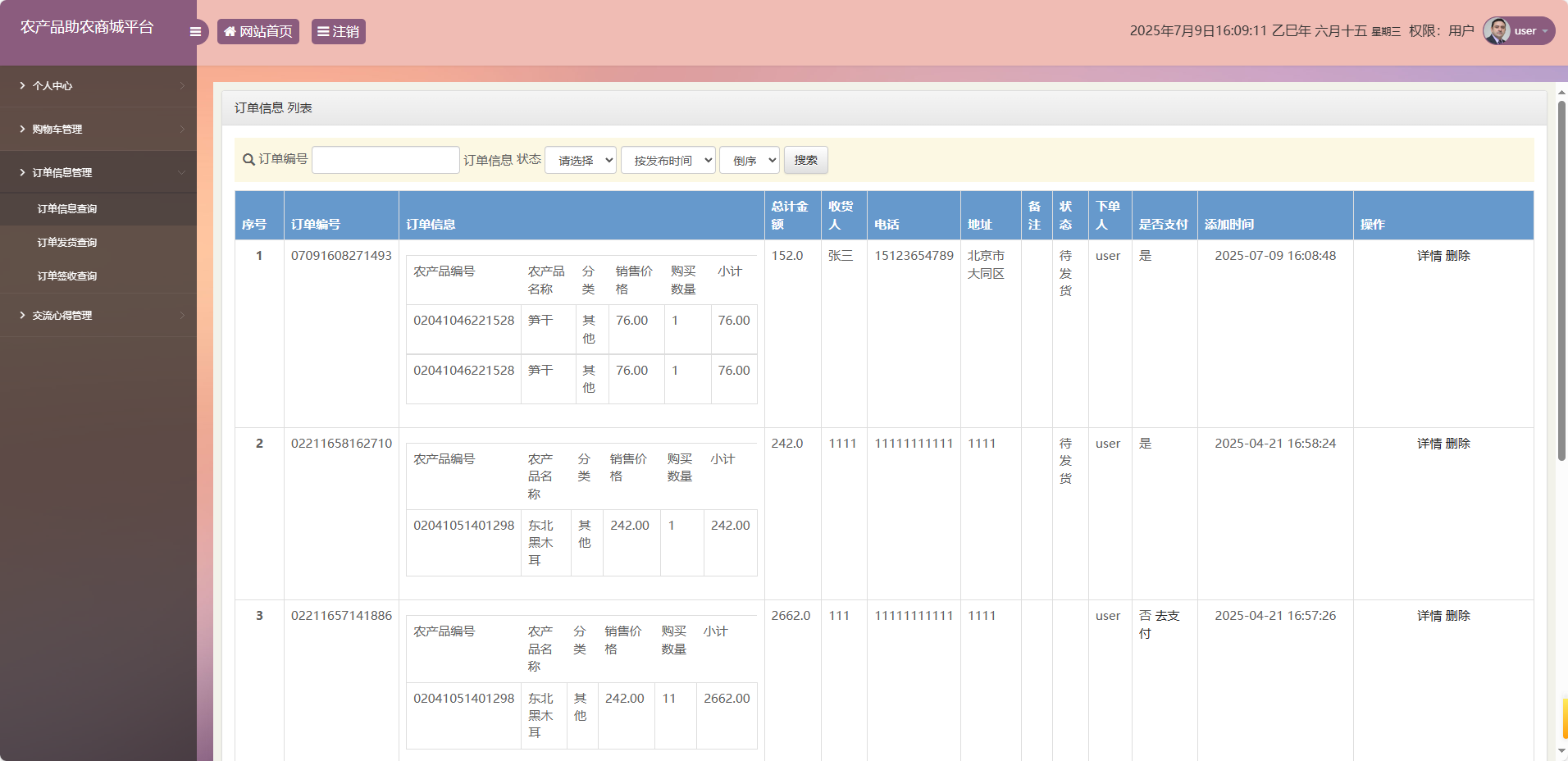Click the 搜索 search button

pyautogui.click(x=805, y=160)
